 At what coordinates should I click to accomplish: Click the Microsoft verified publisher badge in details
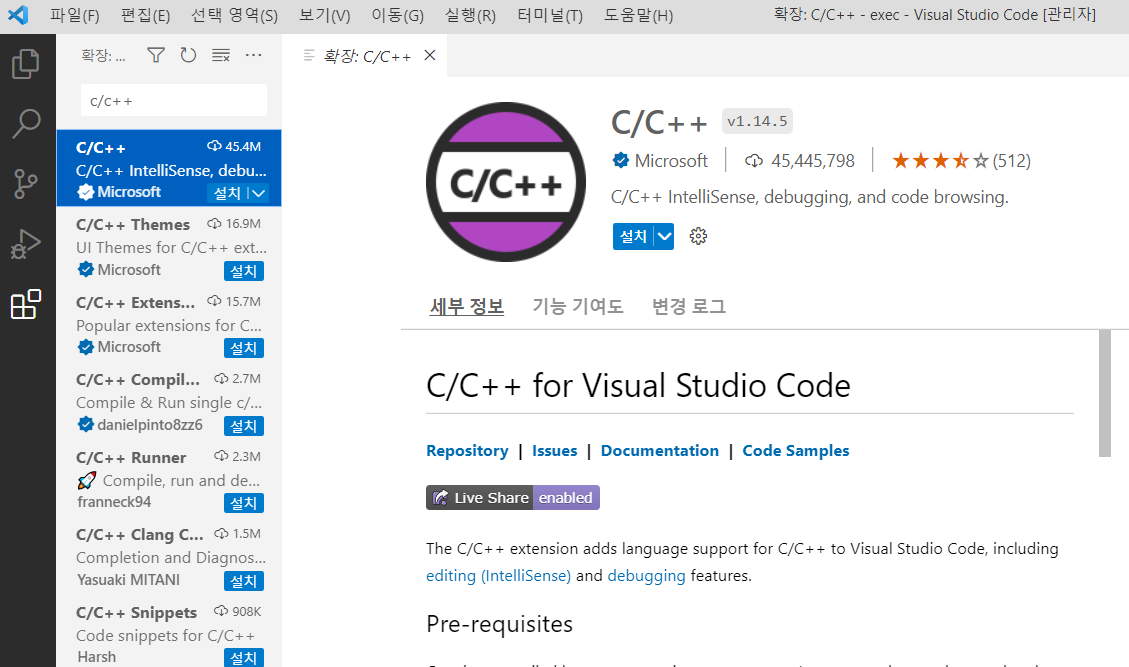621,160
